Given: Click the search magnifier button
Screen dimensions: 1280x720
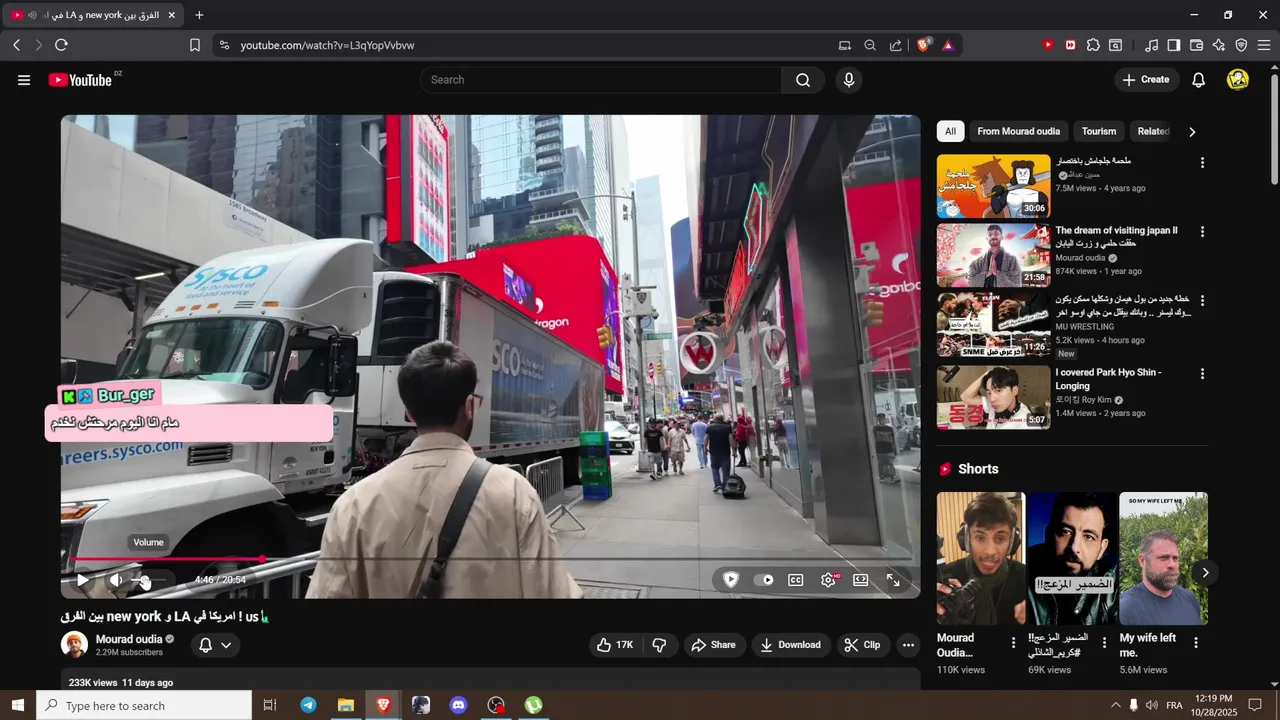Looking at the screenshot, I should [x=803, y=80].
